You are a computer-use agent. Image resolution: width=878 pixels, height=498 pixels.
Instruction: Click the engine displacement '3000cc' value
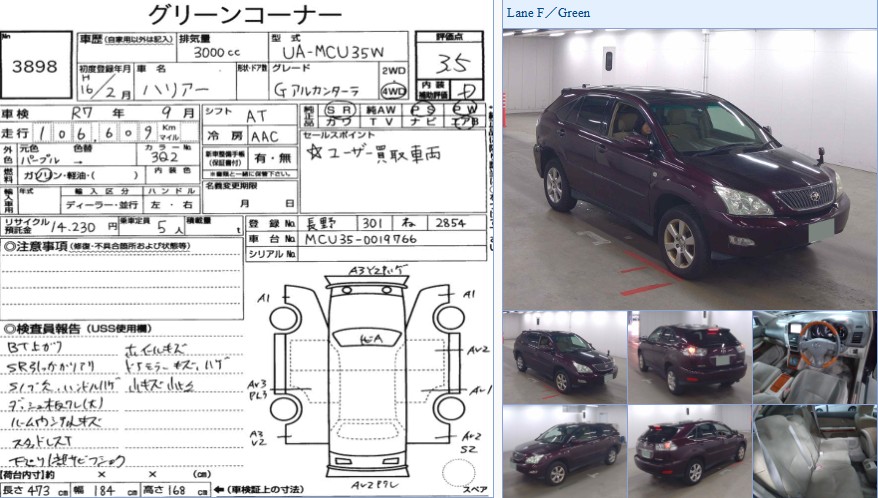pyautogui.click(x=217, y=53)
